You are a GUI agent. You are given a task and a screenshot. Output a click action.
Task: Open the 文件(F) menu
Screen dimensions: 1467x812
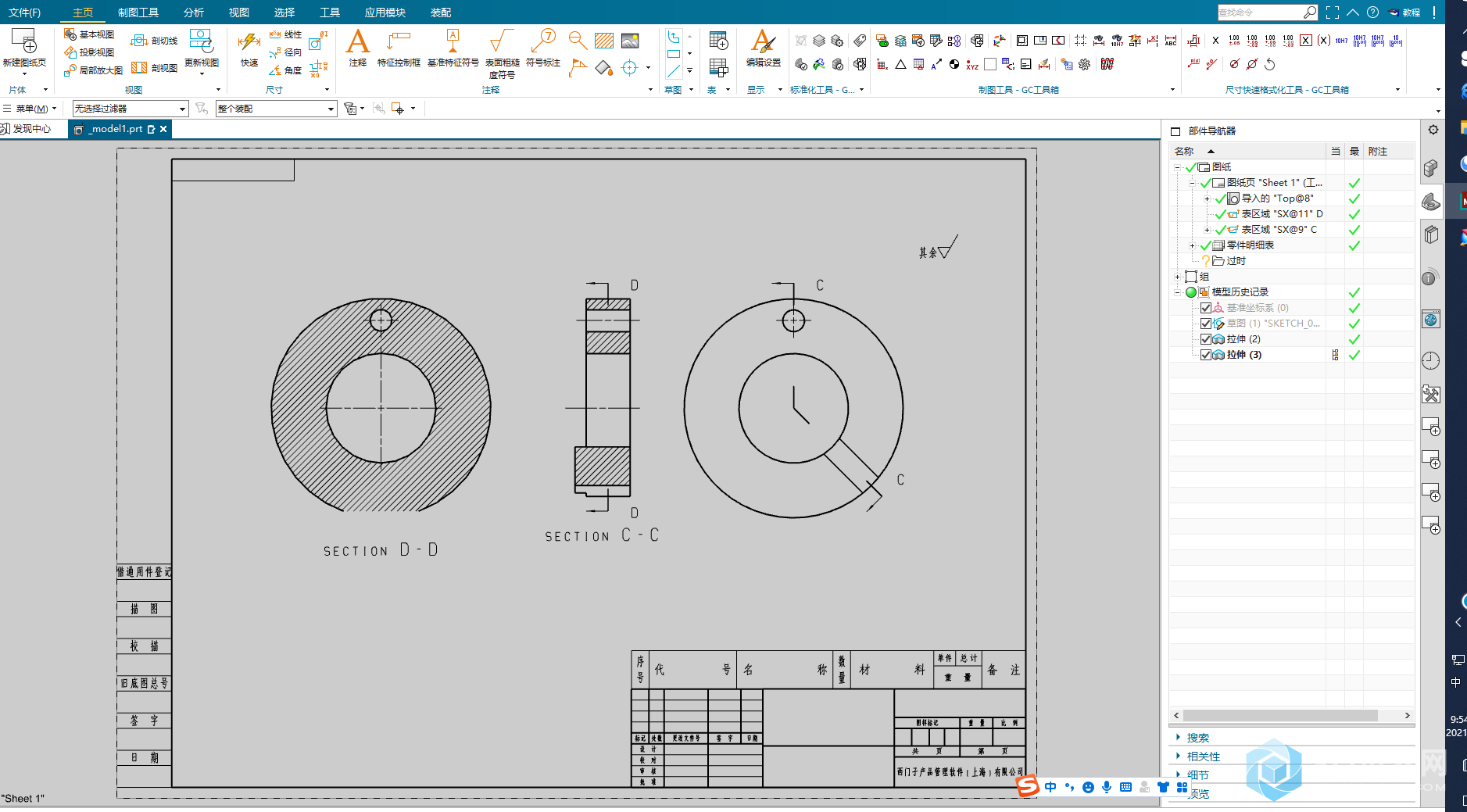click(25, 13)
